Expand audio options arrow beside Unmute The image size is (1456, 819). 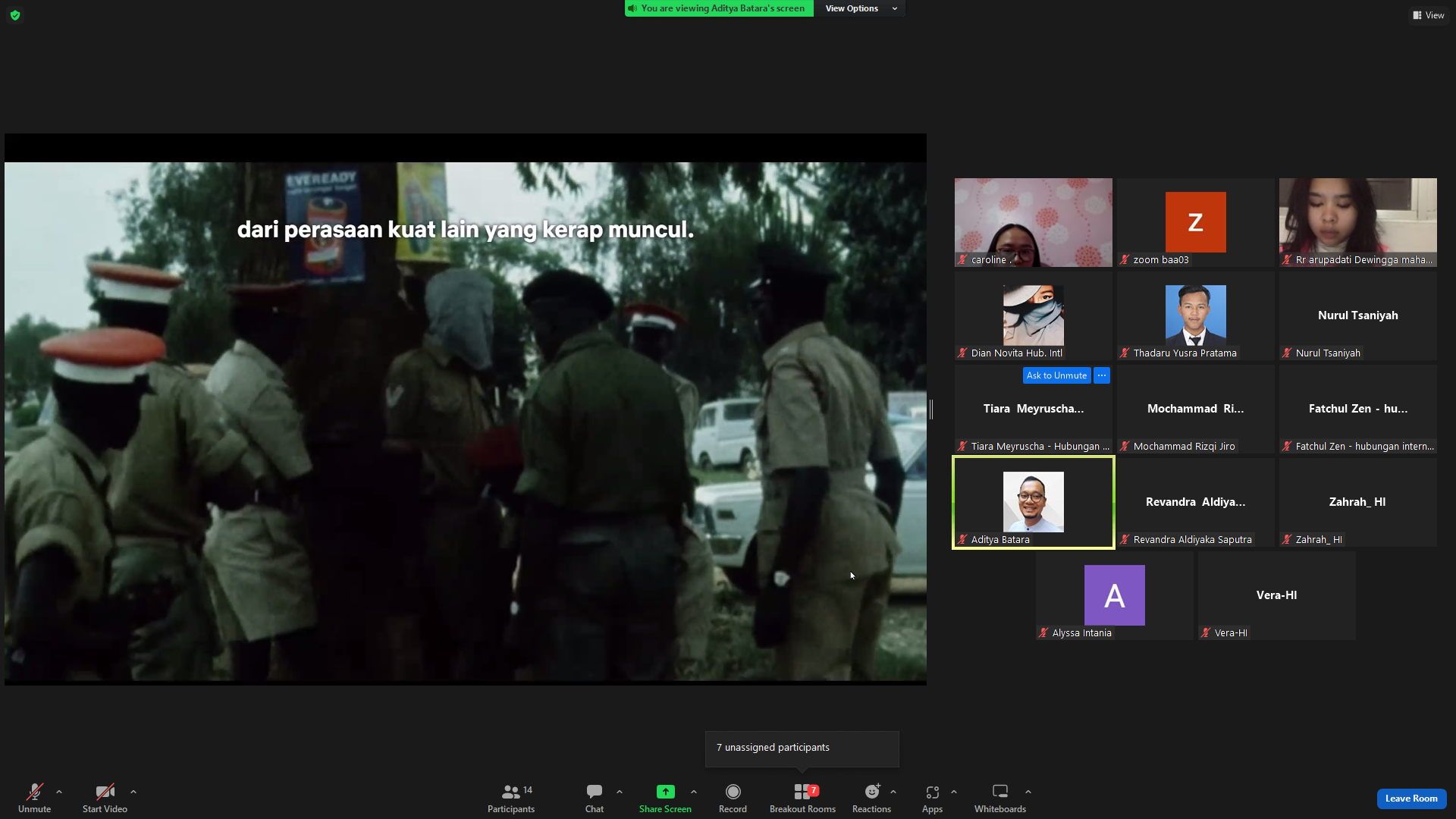[x=59, y=792]
